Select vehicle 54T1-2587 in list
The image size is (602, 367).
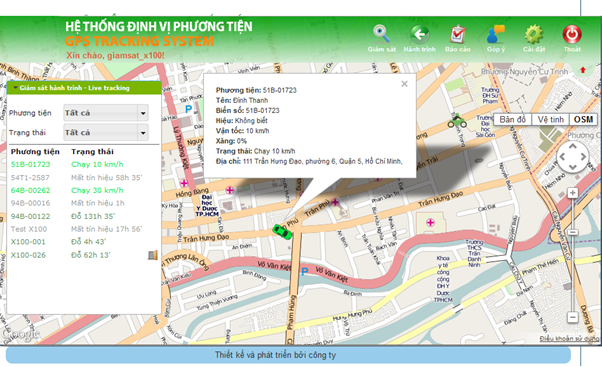tap(30, 177)
